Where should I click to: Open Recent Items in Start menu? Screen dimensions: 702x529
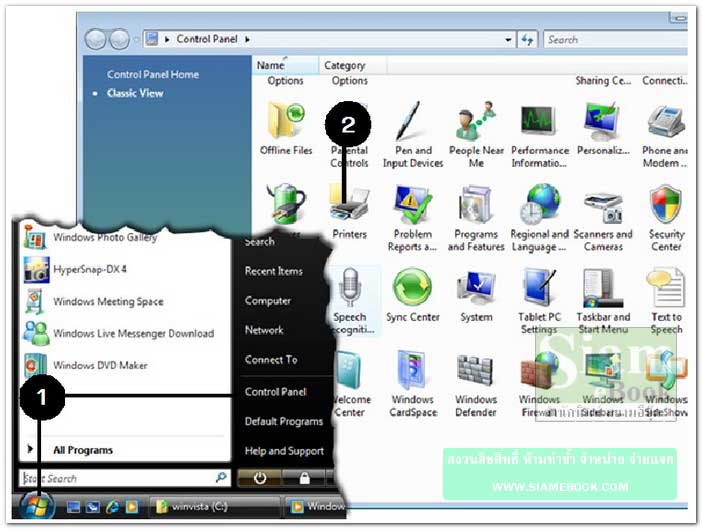[274, 271]
